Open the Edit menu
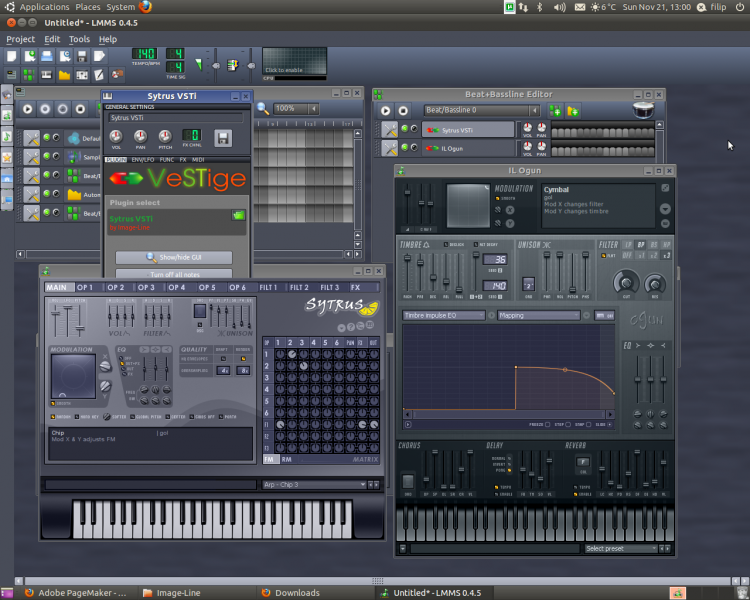Image resolution: width=750 pixels, height=600 pixels. click(x=52, y=39)
